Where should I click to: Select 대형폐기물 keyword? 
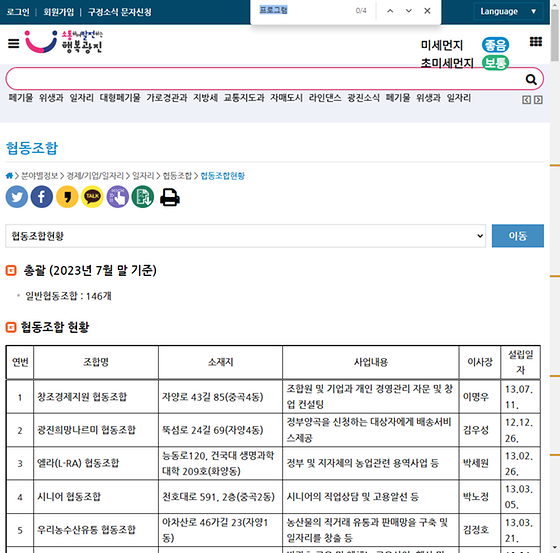[120, 98]
